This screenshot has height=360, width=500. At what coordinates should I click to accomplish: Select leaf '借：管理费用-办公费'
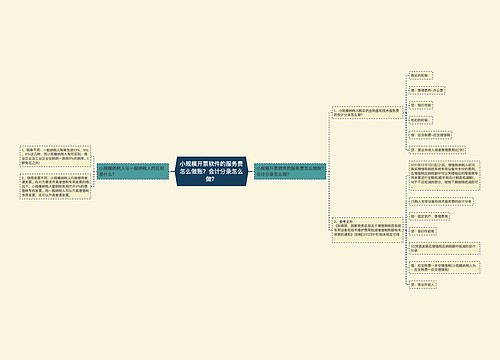427,90
